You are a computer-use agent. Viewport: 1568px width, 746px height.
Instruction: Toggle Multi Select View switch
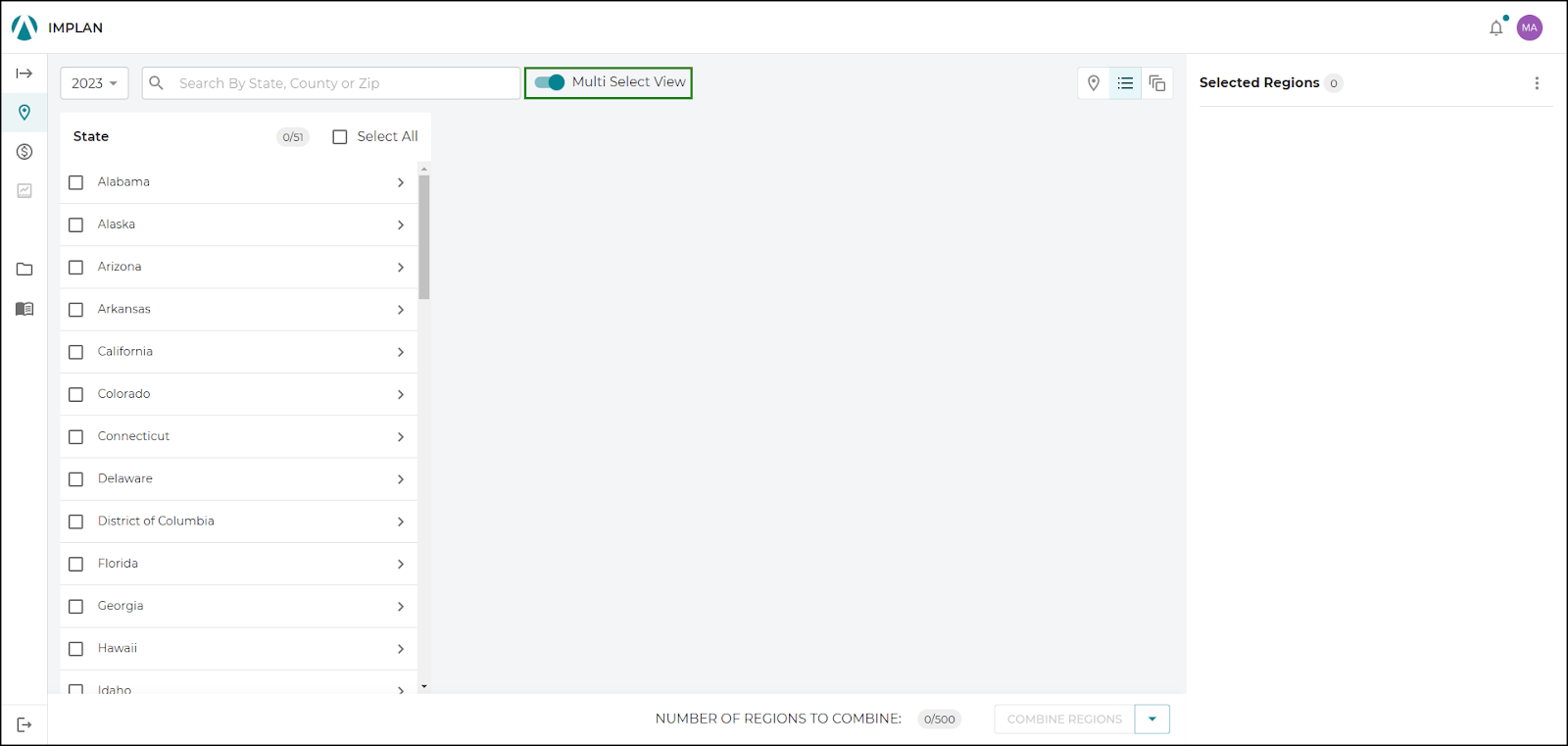pos(550,82)
